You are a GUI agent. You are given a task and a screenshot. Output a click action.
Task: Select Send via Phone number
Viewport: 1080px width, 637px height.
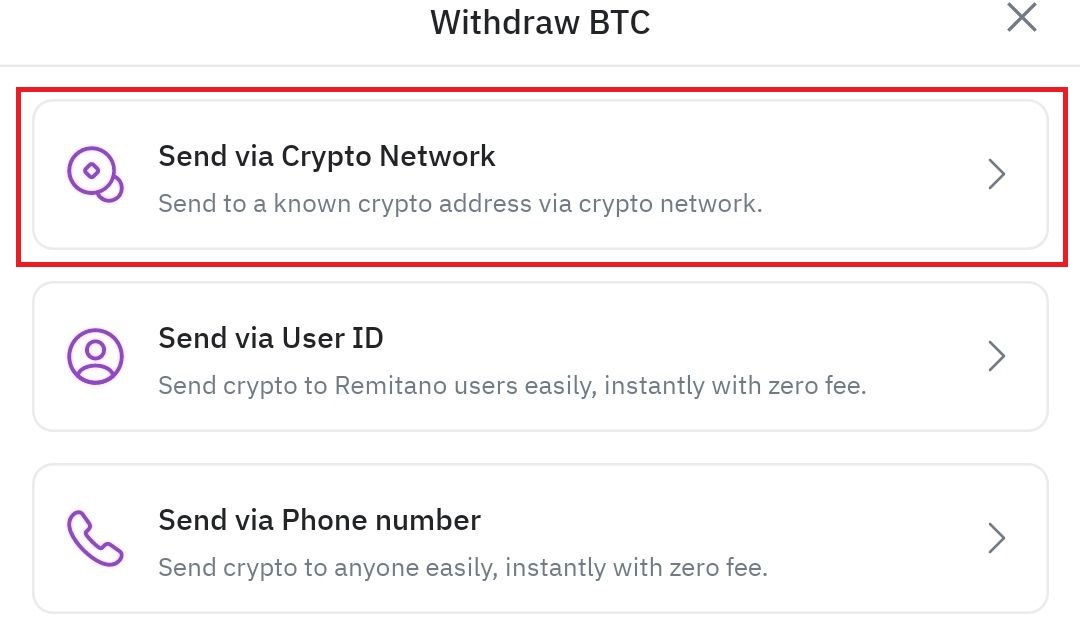point(540,538)
